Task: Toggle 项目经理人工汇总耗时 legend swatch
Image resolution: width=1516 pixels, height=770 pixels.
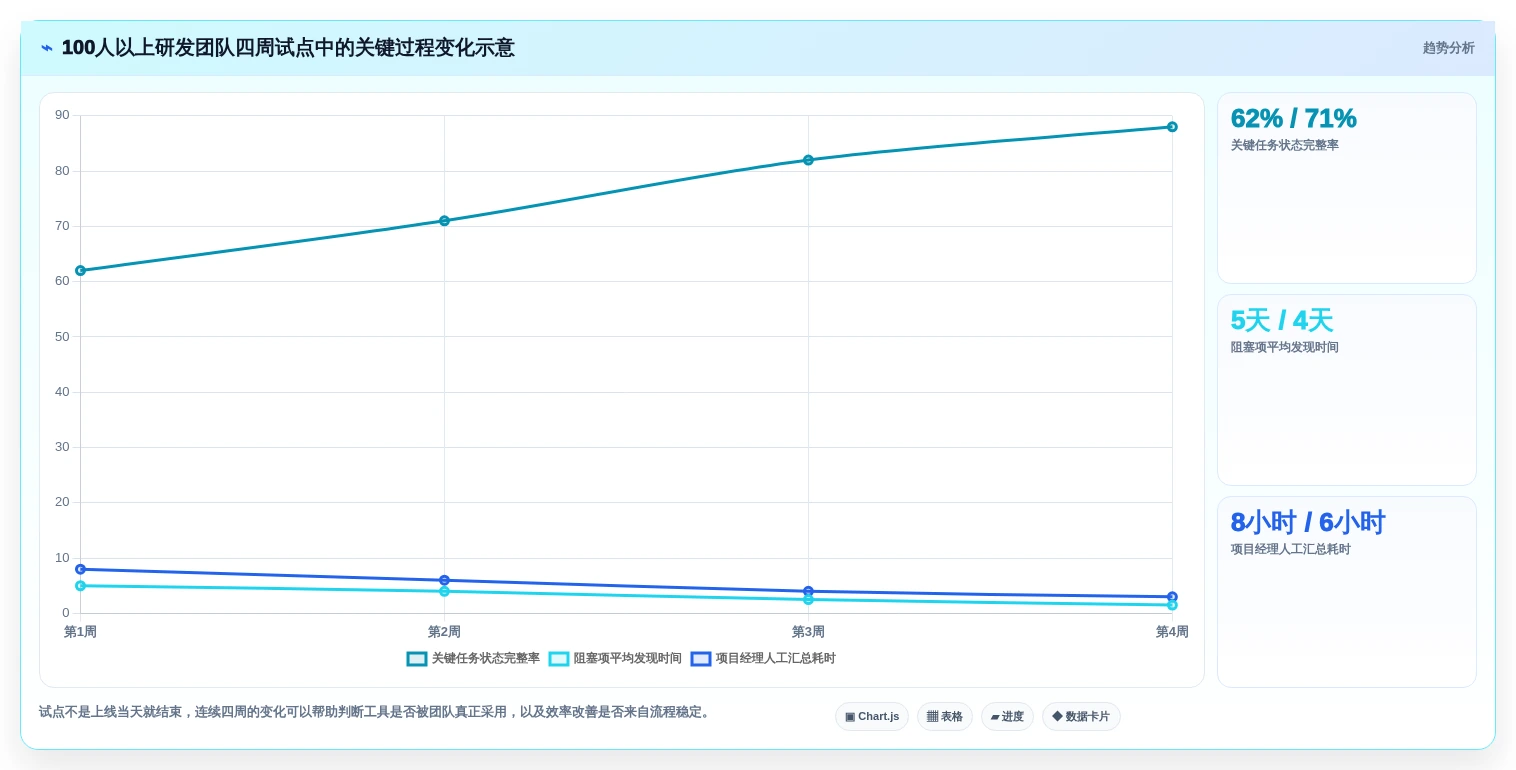Action: (701, 659)
